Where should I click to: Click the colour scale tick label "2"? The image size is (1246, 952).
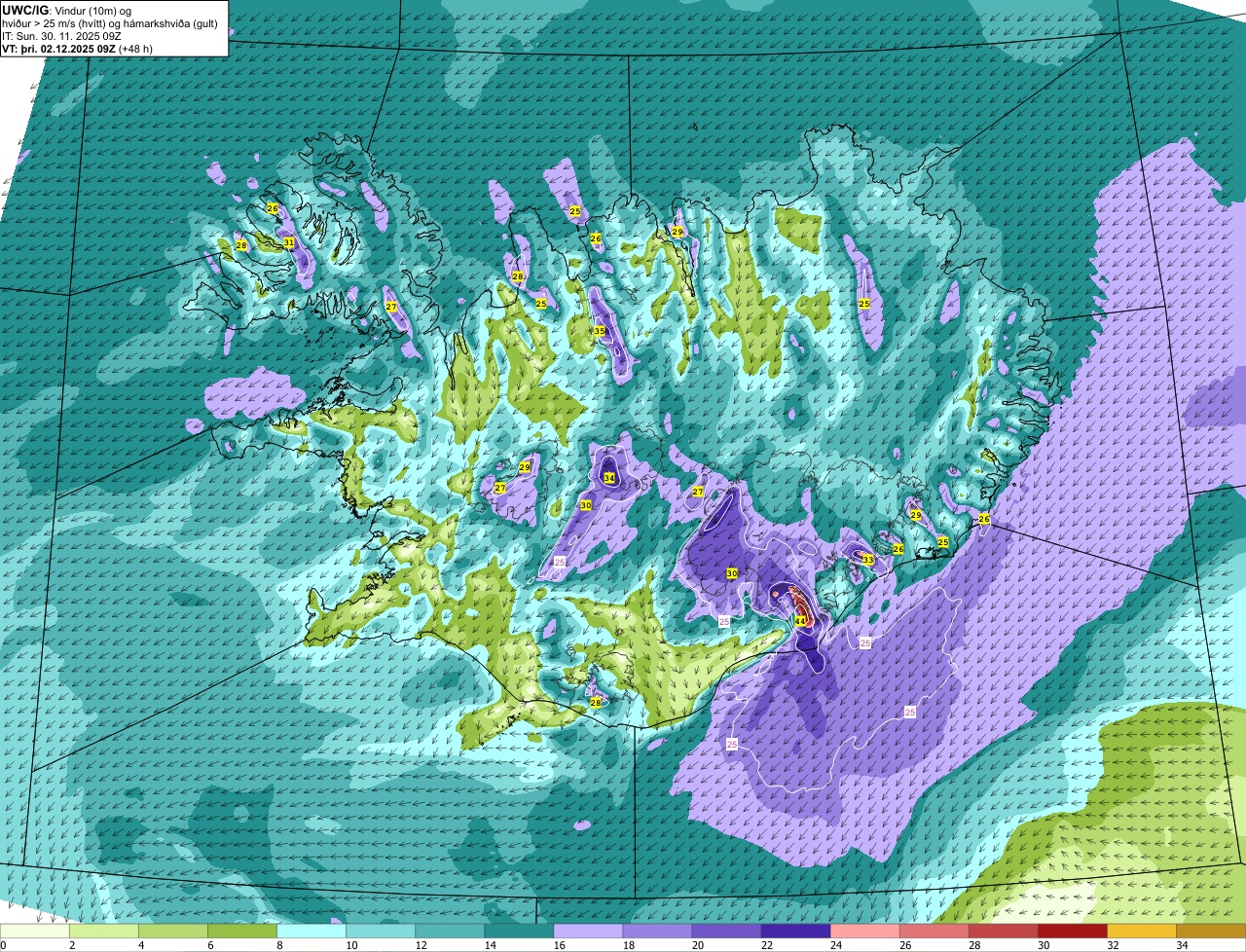[x=72, y=945]
